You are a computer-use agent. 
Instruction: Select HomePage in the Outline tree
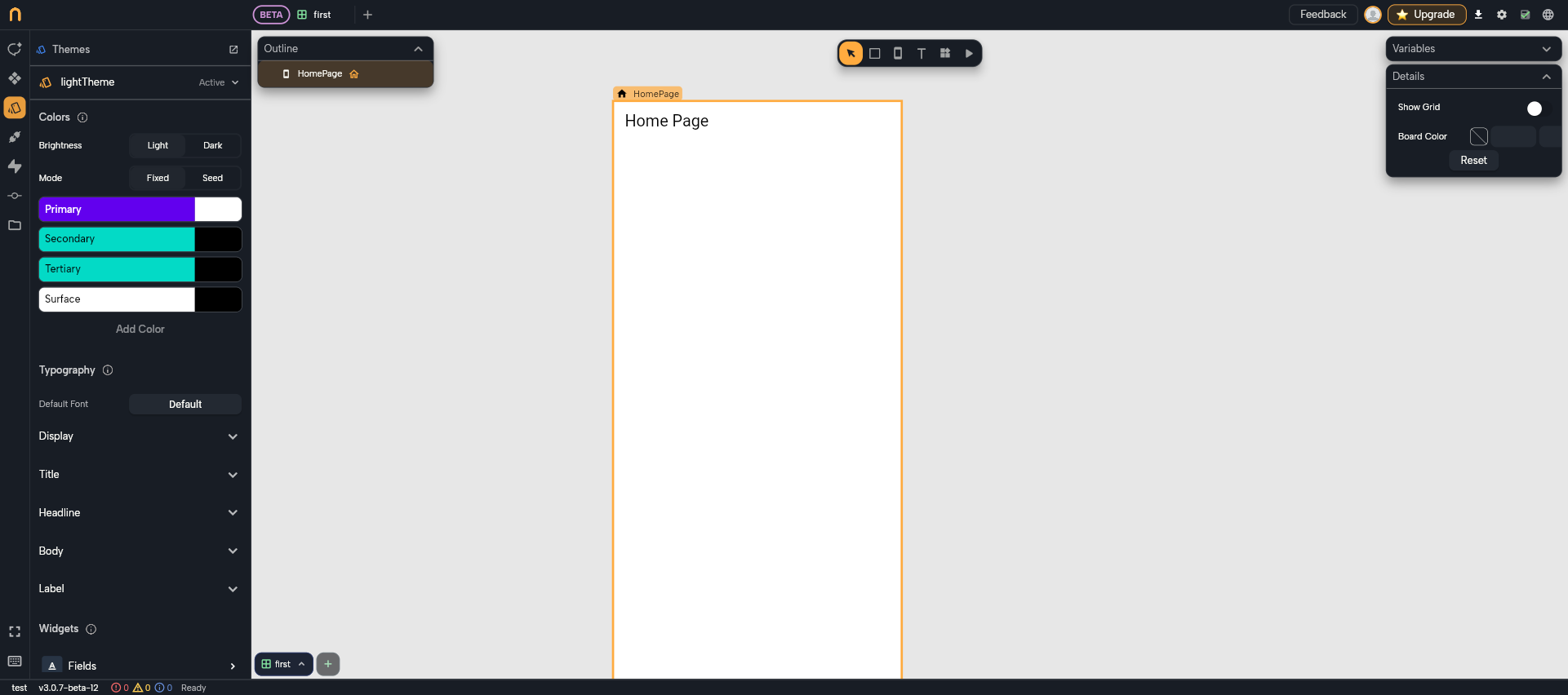320,74
